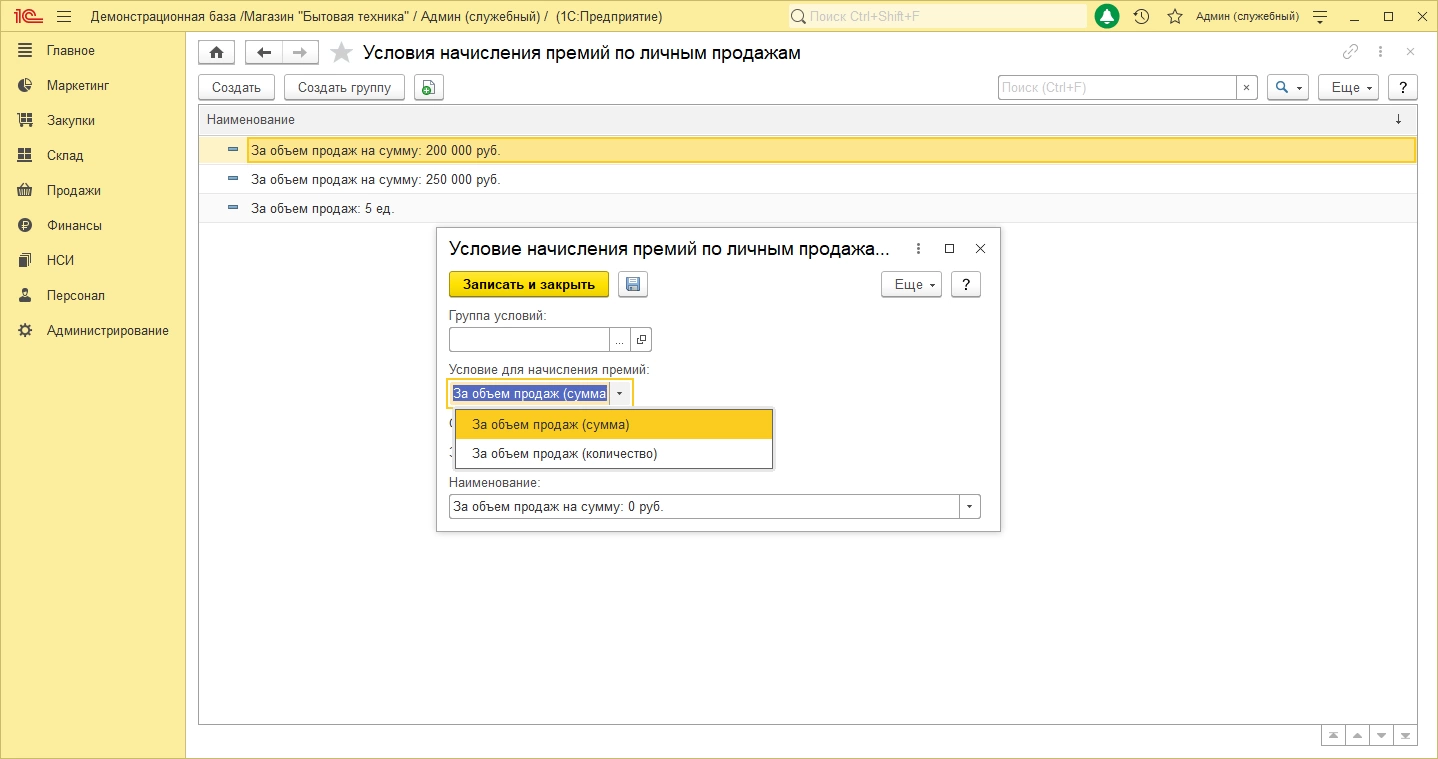This screenshot has width=1438, height=759.
Task: Open dialog actions menu (three dots)
Action: click(x=918, y=249)
